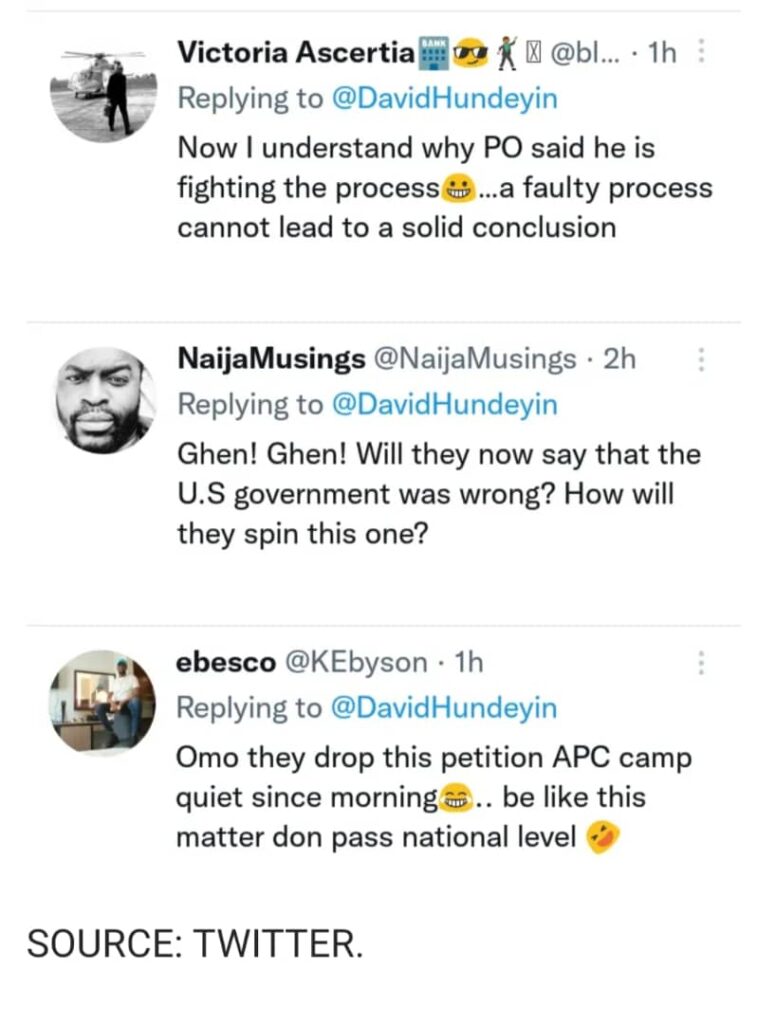Open the tweet about APC camp quiet

click(x=430, y=798)
